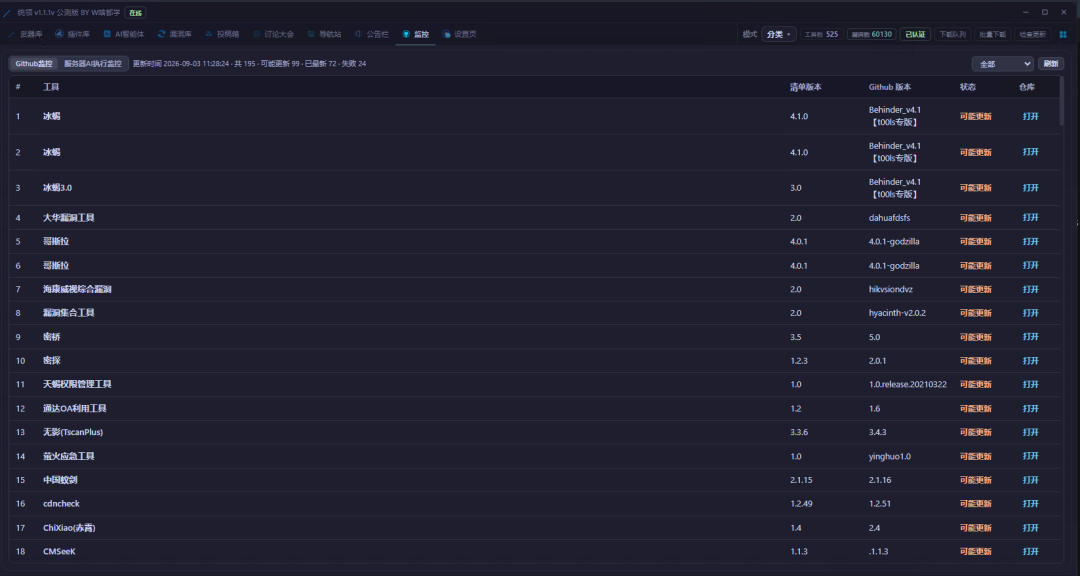Image resolution: width=1080 pixels, height=576 pixels.
Task: Click 打开 for 萤火应急工具
Action: click(1030, 456)
